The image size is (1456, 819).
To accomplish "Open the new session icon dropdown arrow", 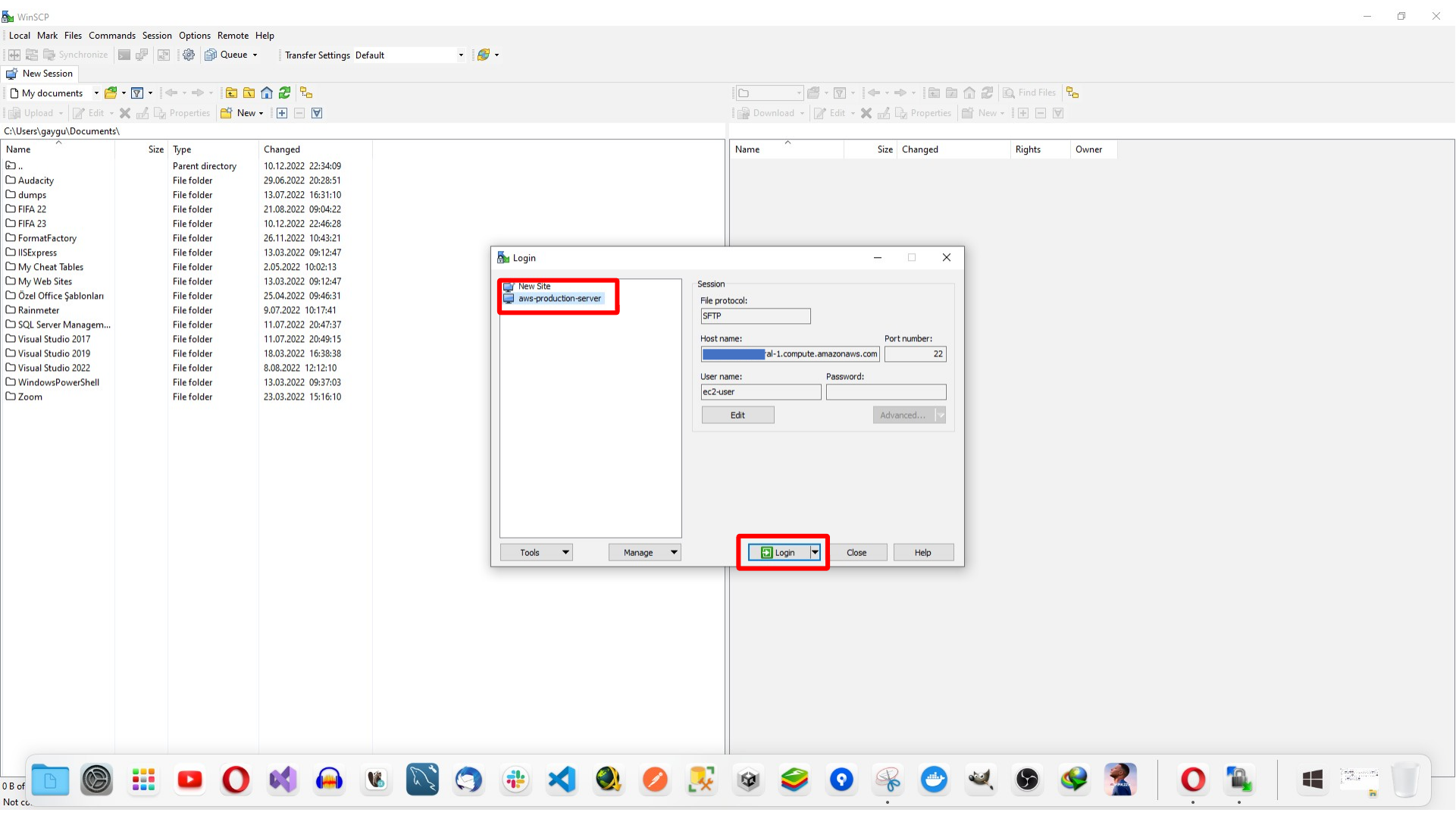I will [496, 55].
